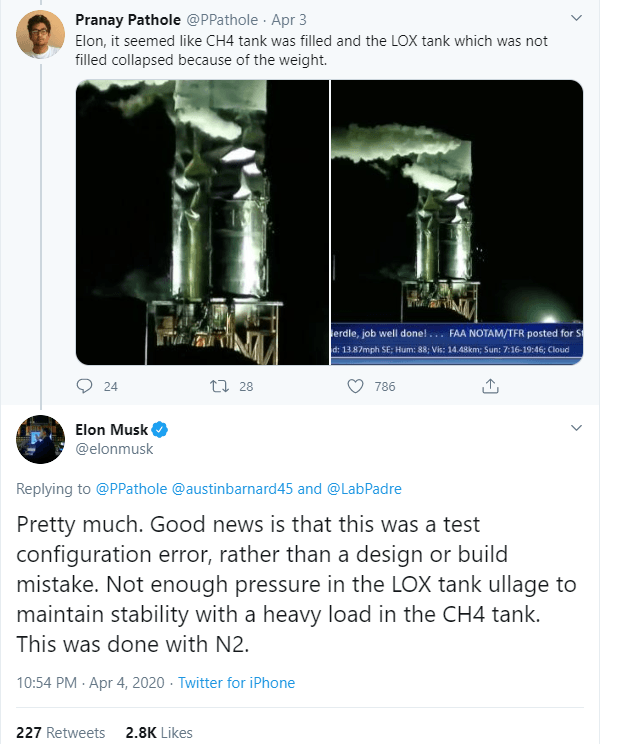644x744 pixels.
Task: Expand the chevron menu on Elon's tweet
Action: (576, 428)
